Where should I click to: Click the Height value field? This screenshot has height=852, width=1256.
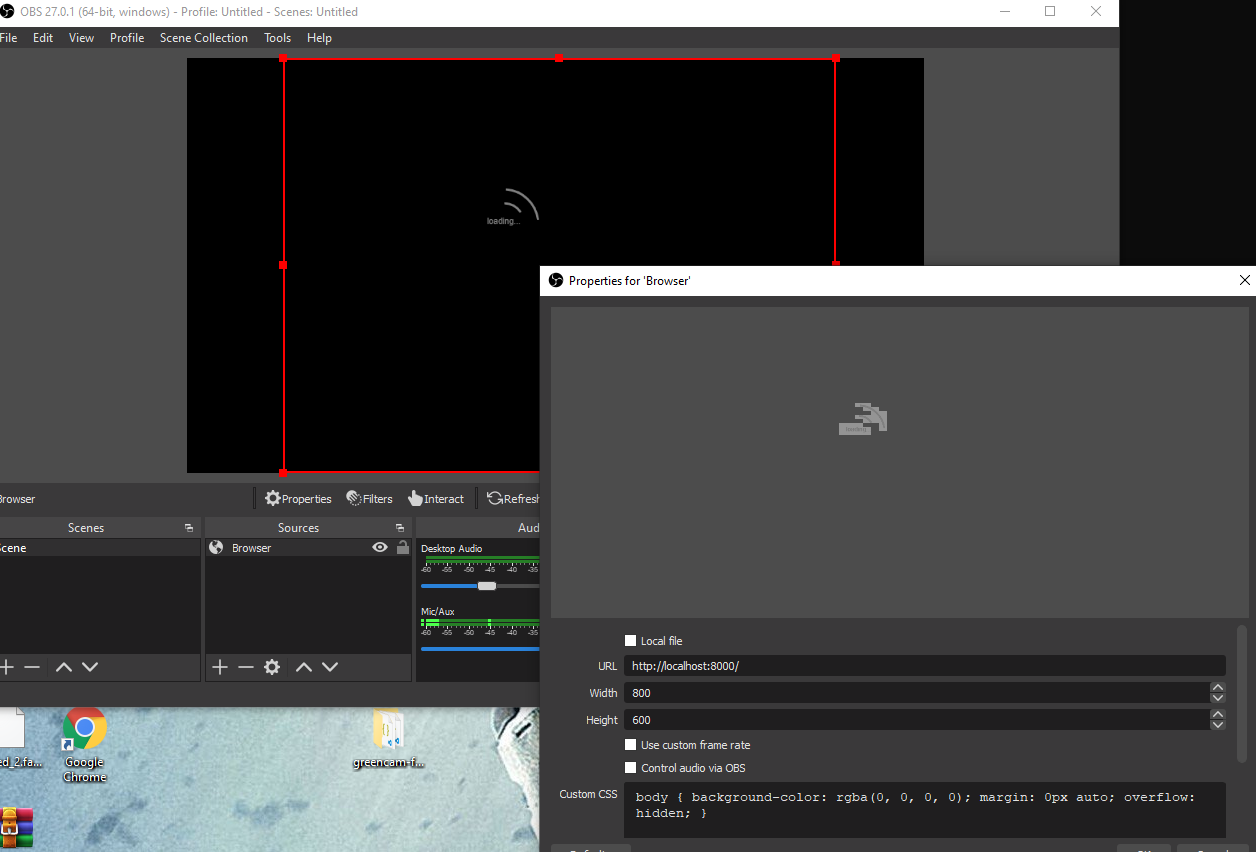click(x=917, y=720)
